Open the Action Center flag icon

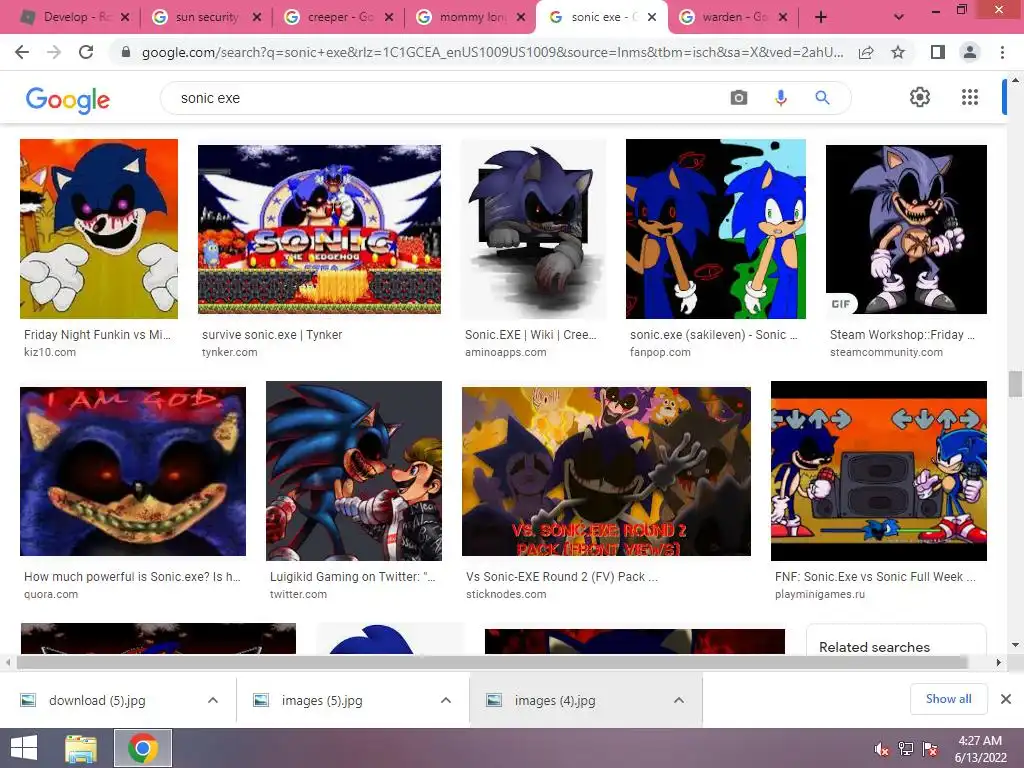(x=930, y=749)
